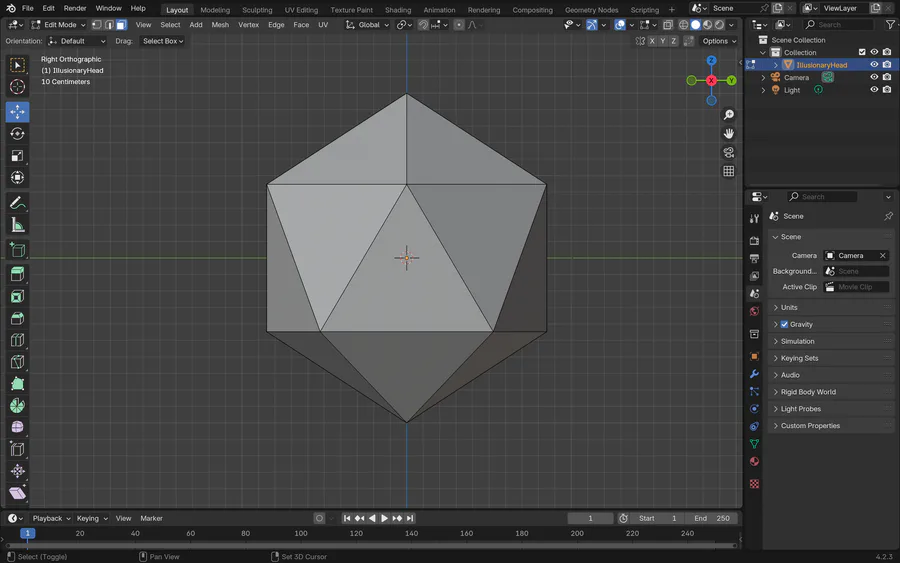Open the Mesh menu in viewport header
Viewport: 900px width, 563px height.
[220, 25]
